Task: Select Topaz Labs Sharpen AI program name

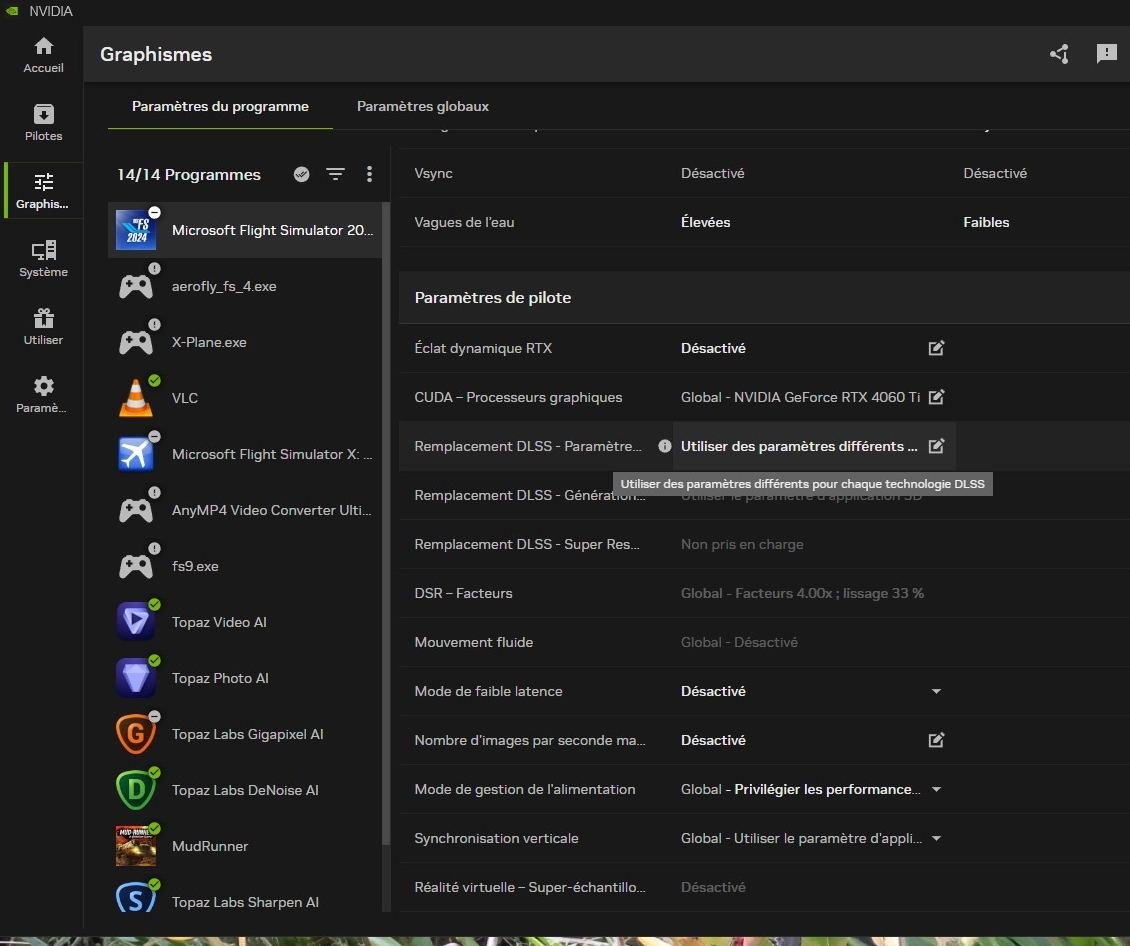Action: point(245,902)
